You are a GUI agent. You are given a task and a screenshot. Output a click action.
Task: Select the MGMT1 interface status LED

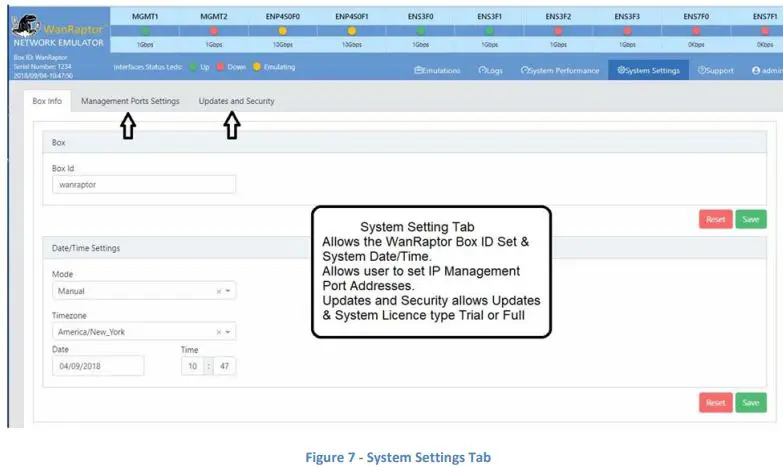pyautogui.click(x=145, y=31)
